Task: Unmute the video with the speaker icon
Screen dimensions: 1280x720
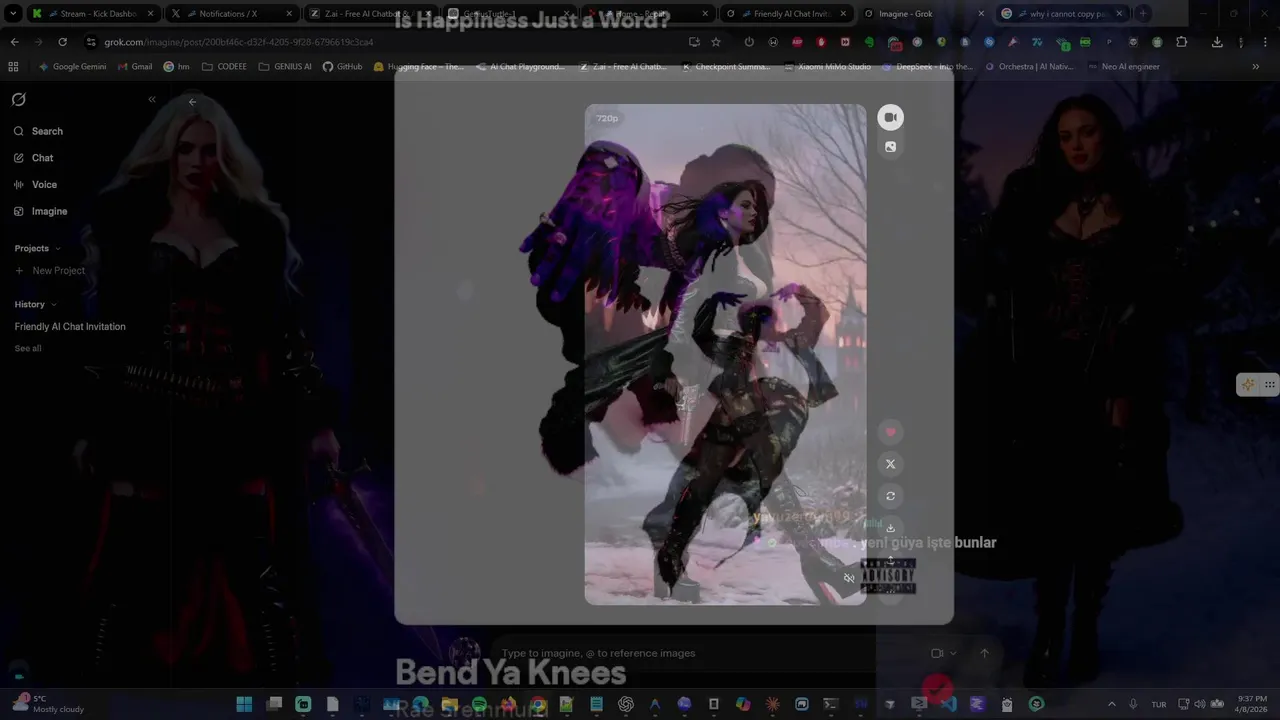Action: [x=849, y=578]
